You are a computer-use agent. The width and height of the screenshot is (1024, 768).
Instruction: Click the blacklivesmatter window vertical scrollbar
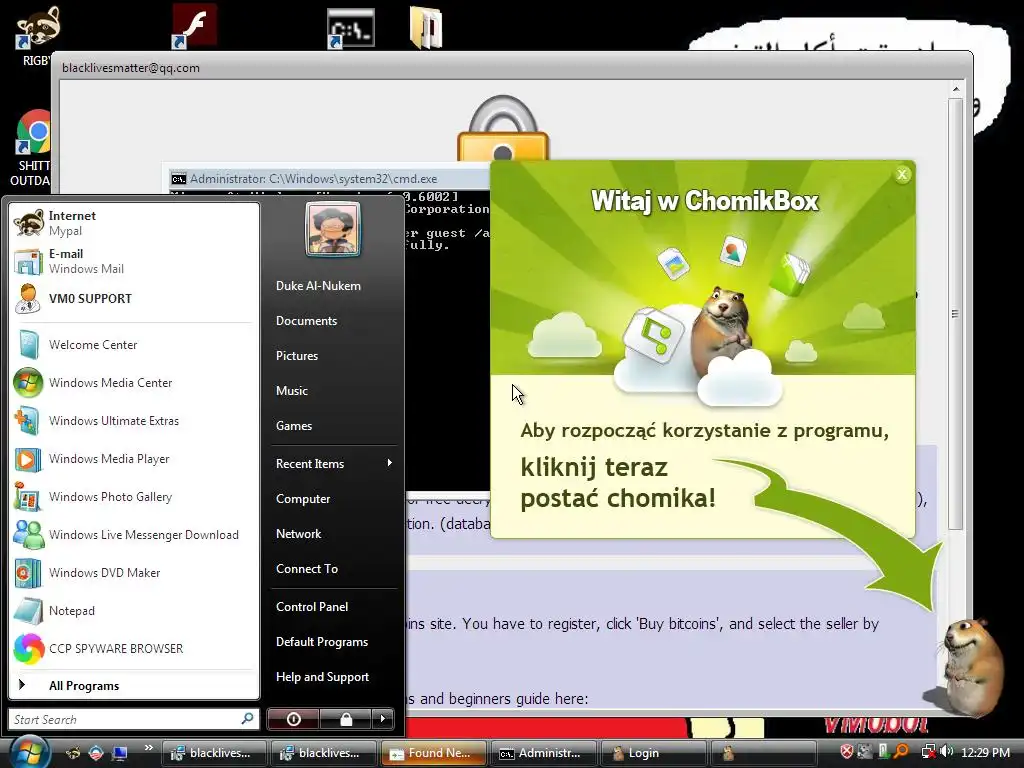[x=955, y=313]
